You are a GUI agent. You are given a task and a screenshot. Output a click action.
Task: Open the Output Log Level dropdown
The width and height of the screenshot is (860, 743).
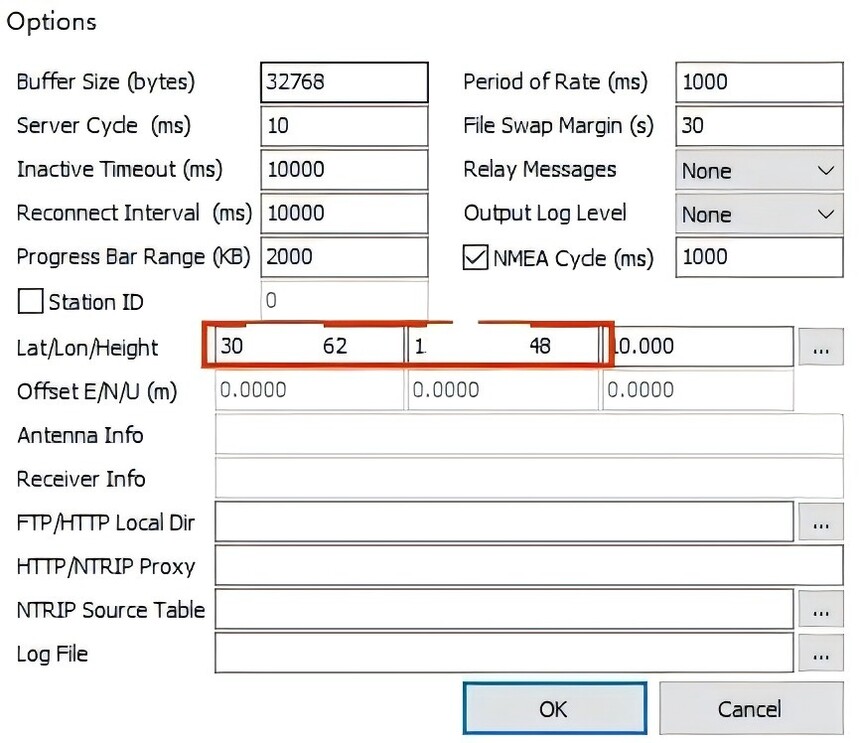tap(759, 214)
